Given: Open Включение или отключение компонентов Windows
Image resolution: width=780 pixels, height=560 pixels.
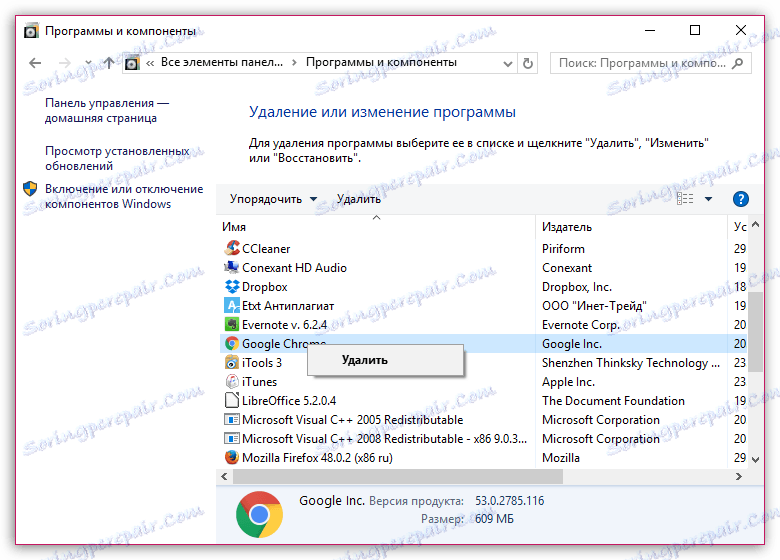Looking at the screenshot, I should click(x=124, y=196).
